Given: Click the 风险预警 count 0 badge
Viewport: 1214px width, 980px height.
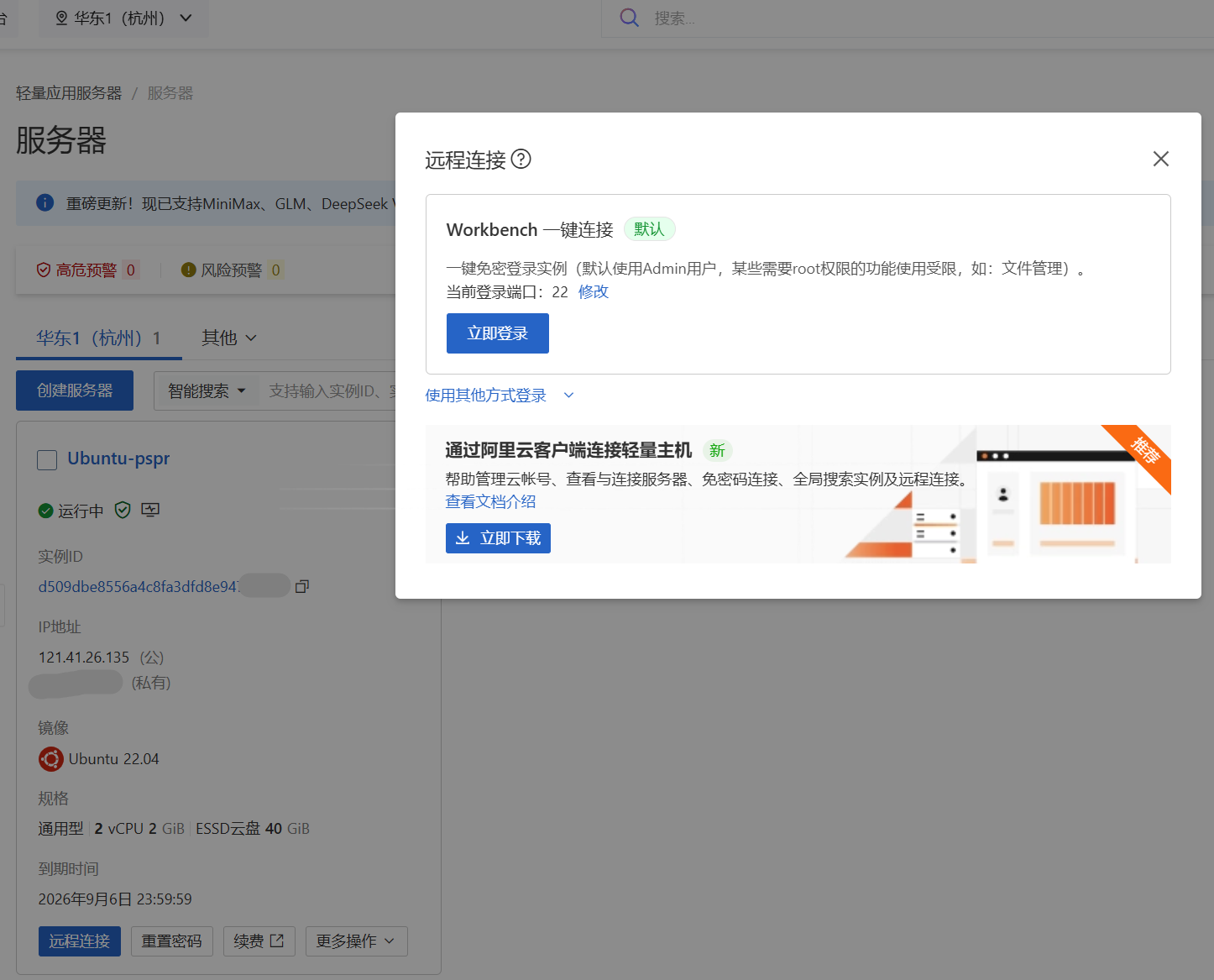Looking at the screenshot, I should 275,270.
